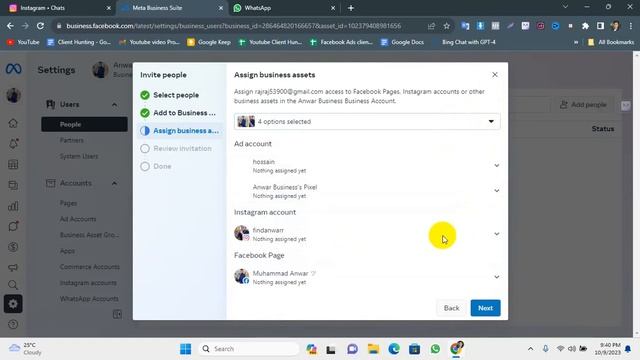Image resolution: width=640 pixels, height=360 pixels.
Task: Open the 4 options selected dropdown
Action: (367, 121)
